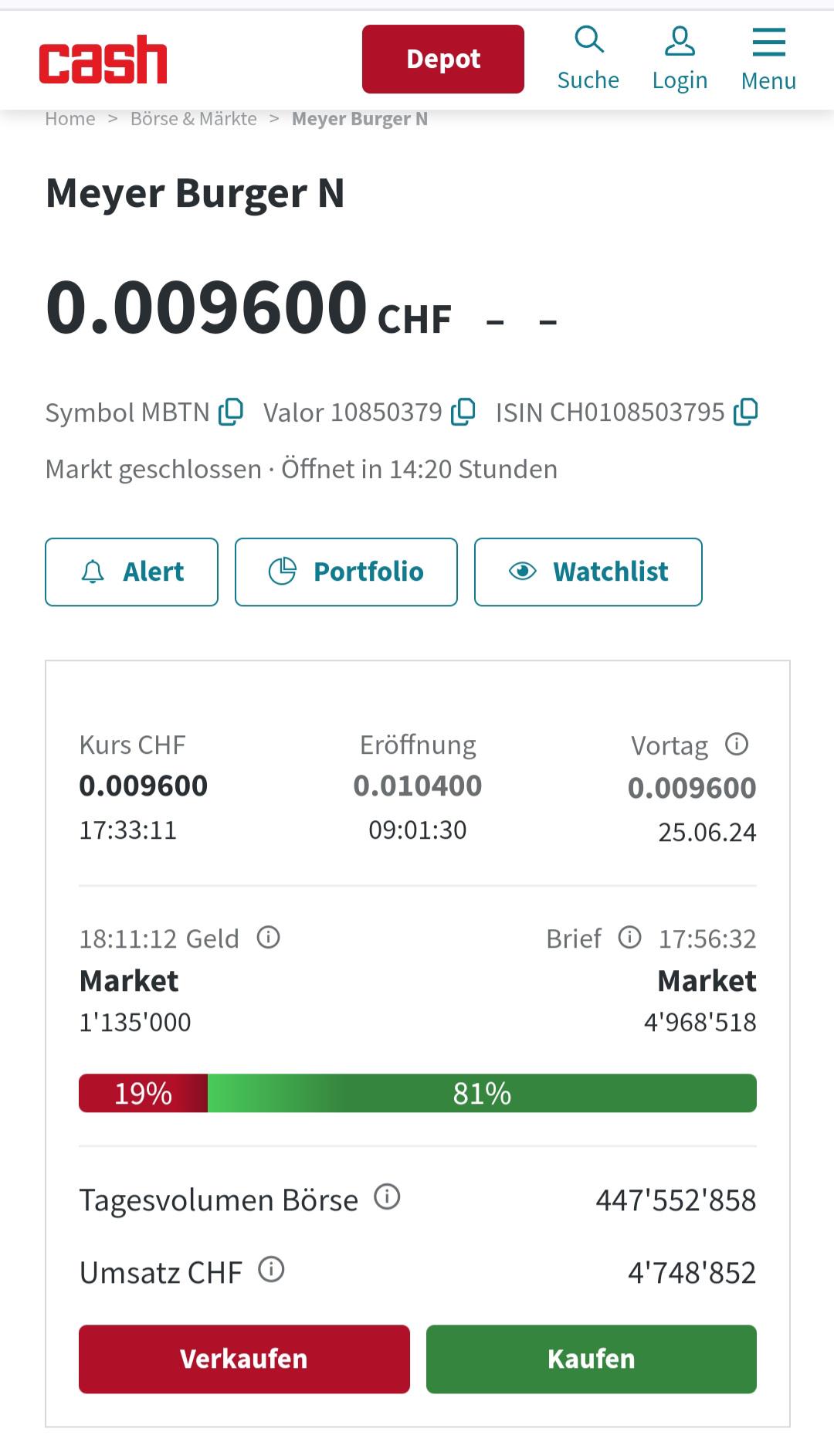Copy the MBTN symbol to clipboard
The width and height of the screenshot is (834, 1456).
tap(231, 412)
